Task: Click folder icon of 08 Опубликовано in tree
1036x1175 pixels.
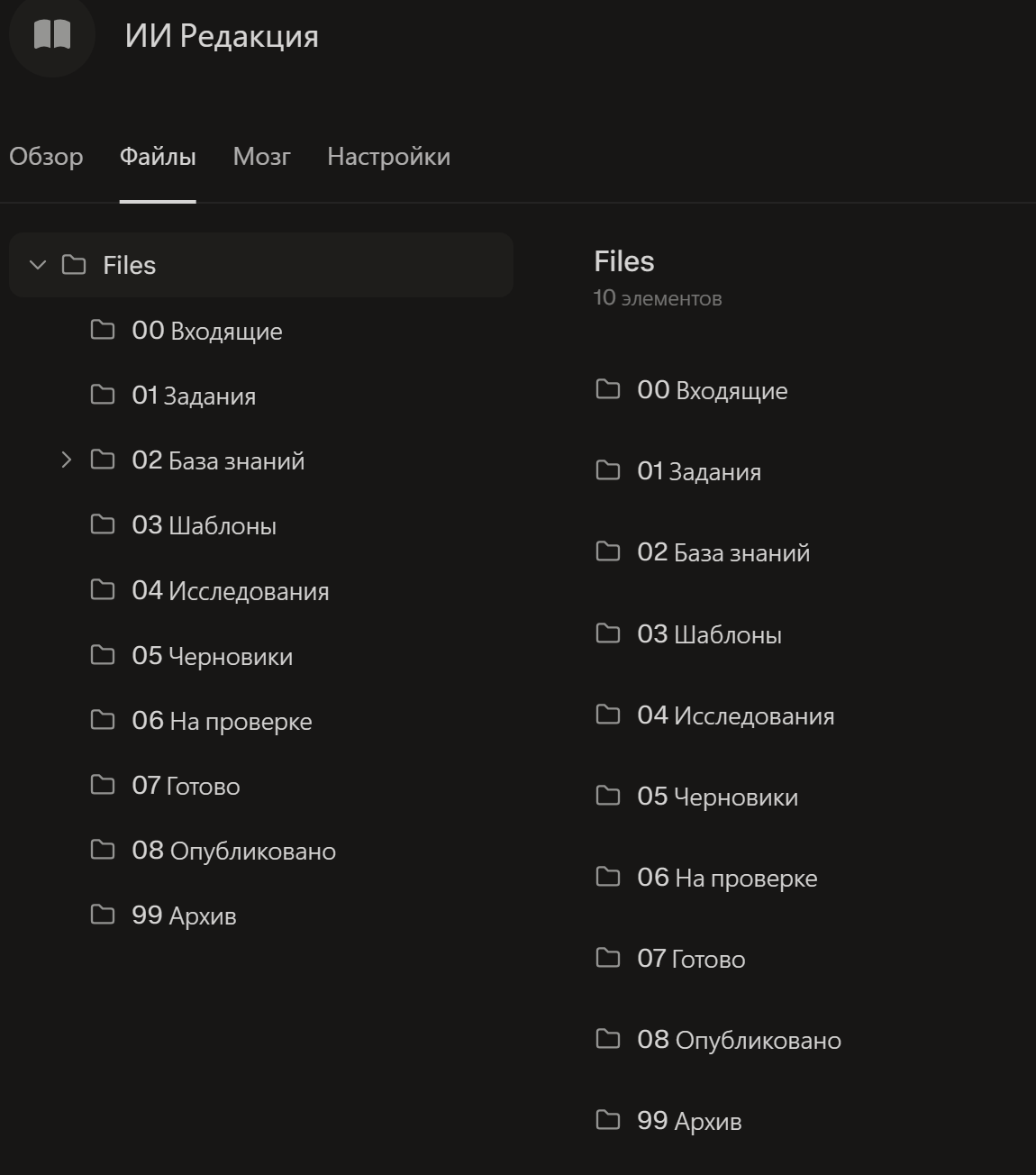Action: coord(103,850)
